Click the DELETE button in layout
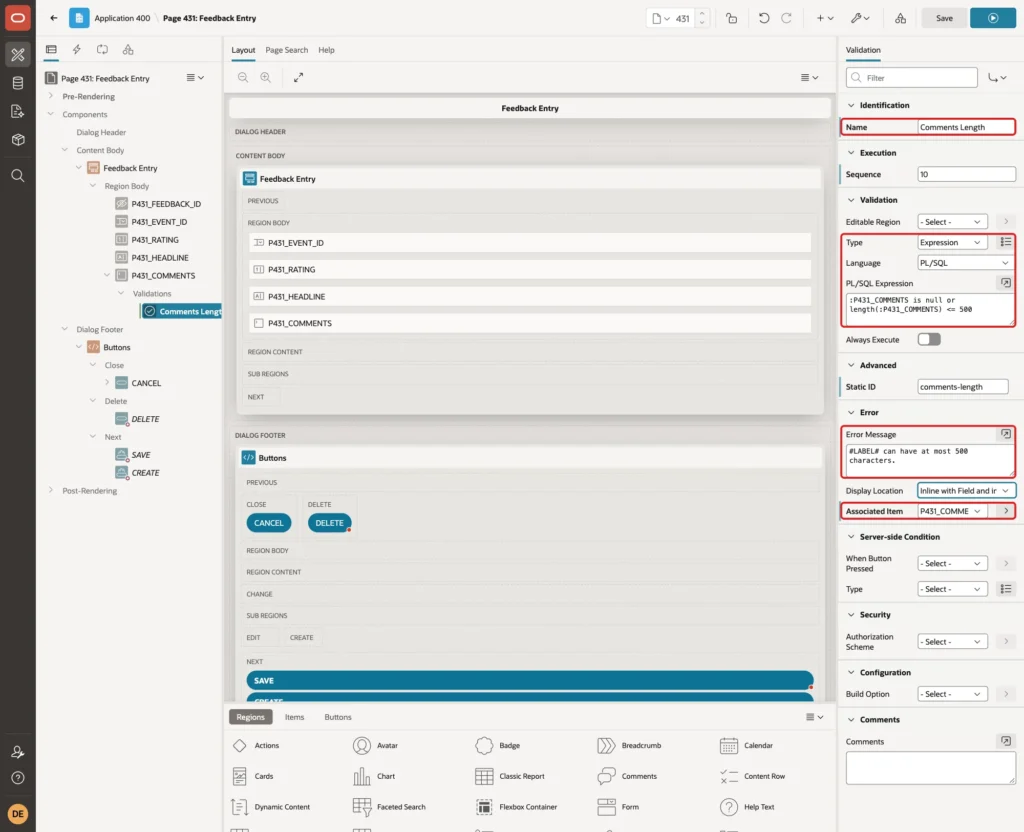The height and width of the screenshot is (832, 1024). (x=329, y=523)
